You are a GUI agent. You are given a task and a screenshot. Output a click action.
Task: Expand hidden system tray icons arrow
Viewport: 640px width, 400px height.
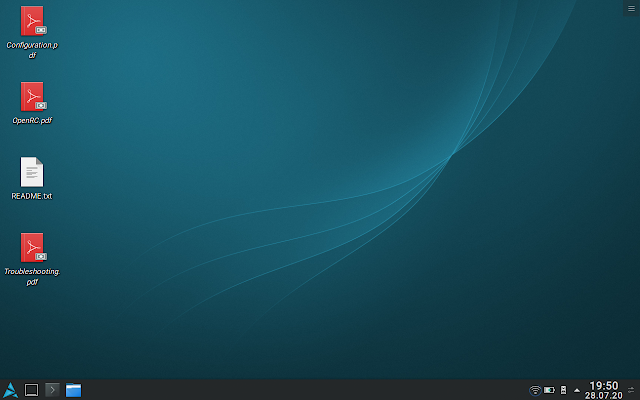pyautogui.click(x=577, y=391)
